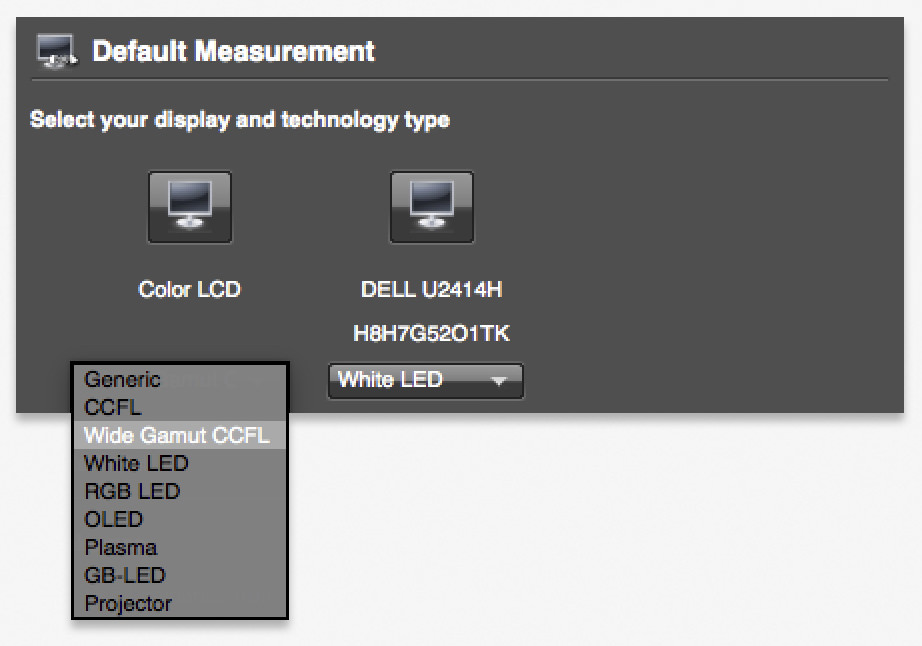The image size is (922, 646).
Task: Choose CCFL from the technology list
Action: (x=113, y=408)
